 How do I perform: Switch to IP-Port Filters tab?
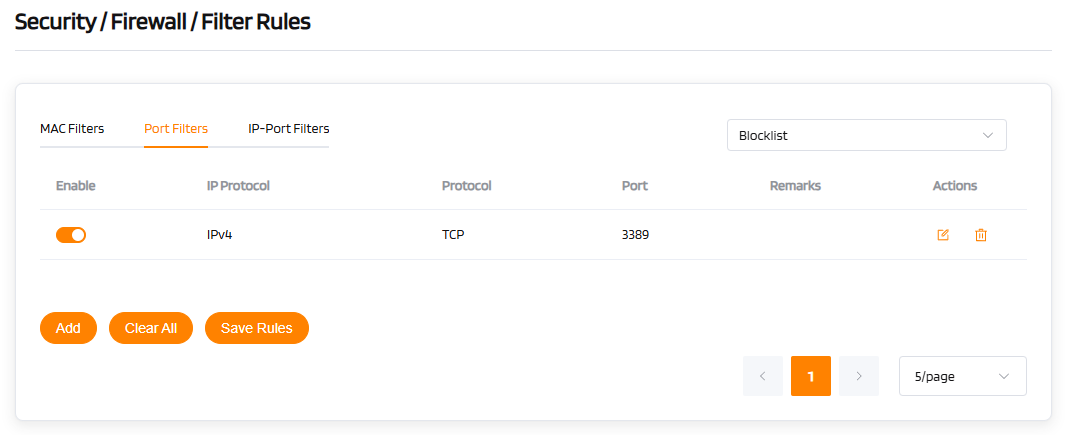pos(289,128)
